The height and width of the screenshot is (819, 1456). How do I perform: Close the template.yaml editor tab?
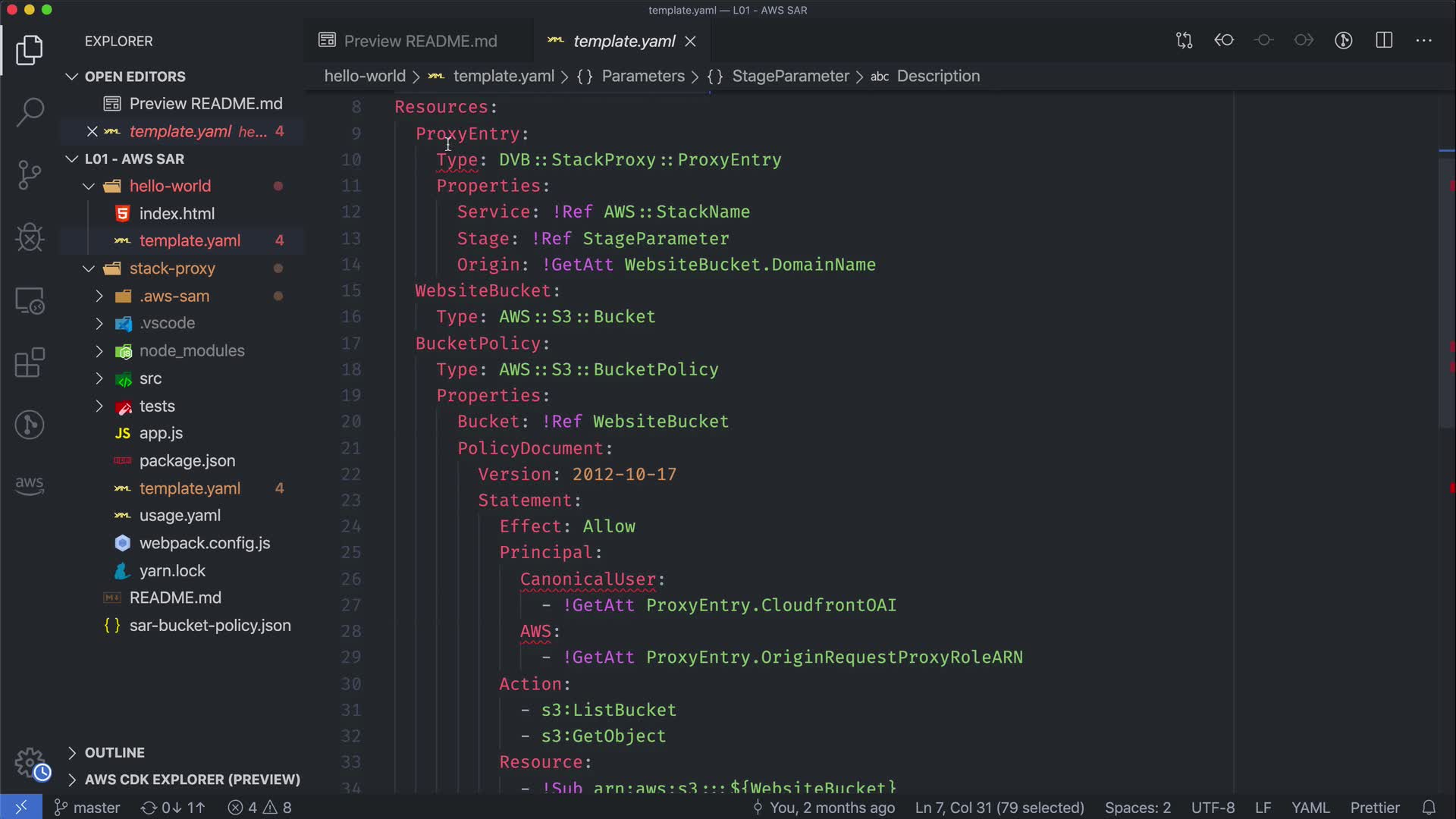click(x=690, y=42)
